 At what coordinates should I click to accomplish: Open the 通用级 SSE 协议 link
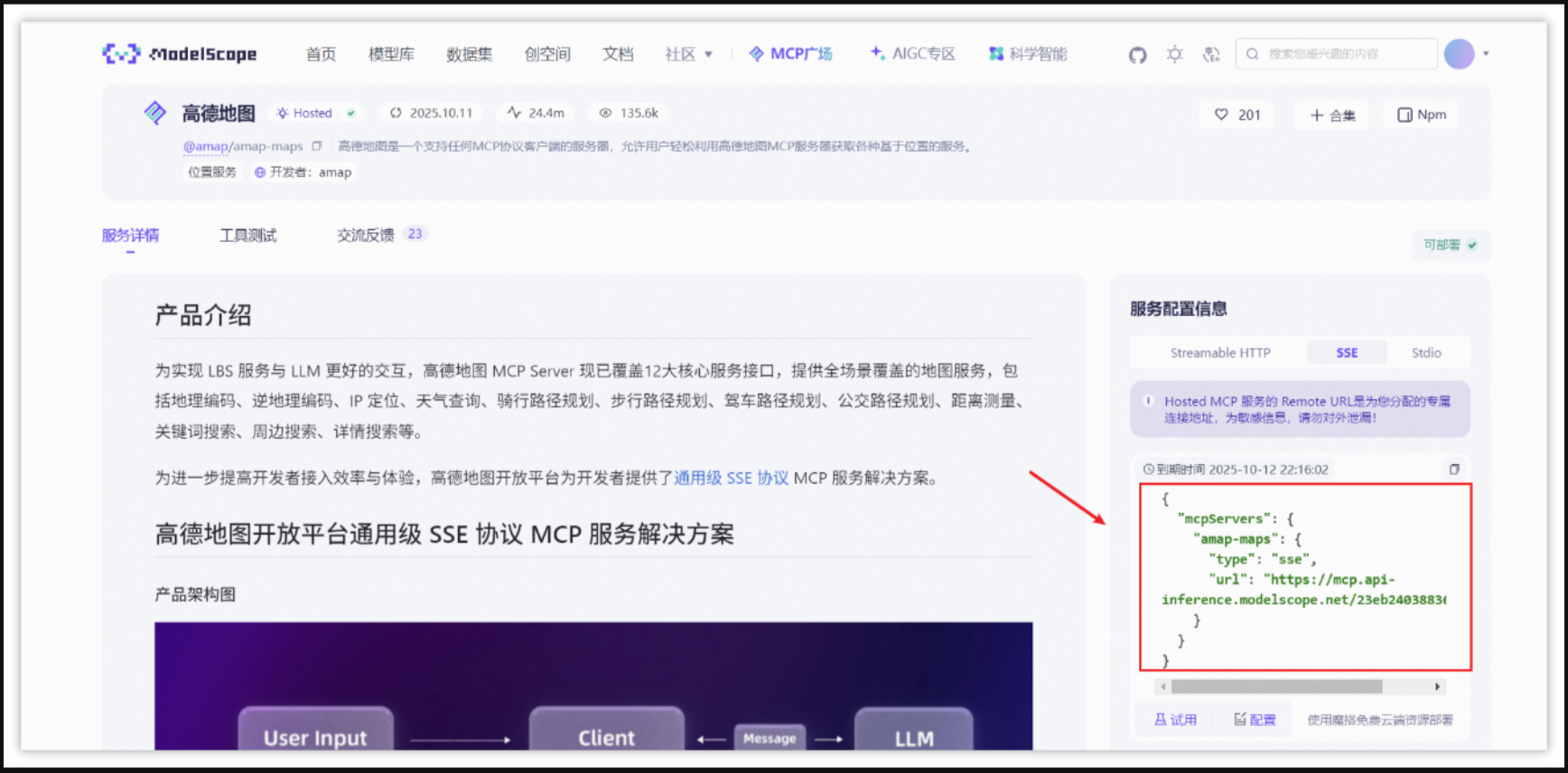732,478
